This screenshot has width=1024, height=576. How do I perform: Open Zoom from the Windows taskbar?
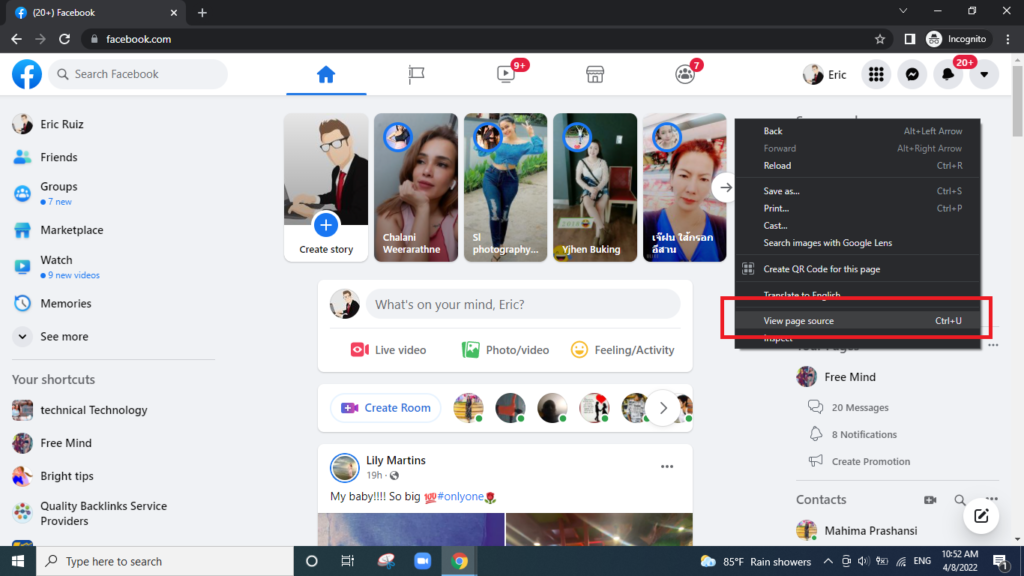[x=421, y=561]
